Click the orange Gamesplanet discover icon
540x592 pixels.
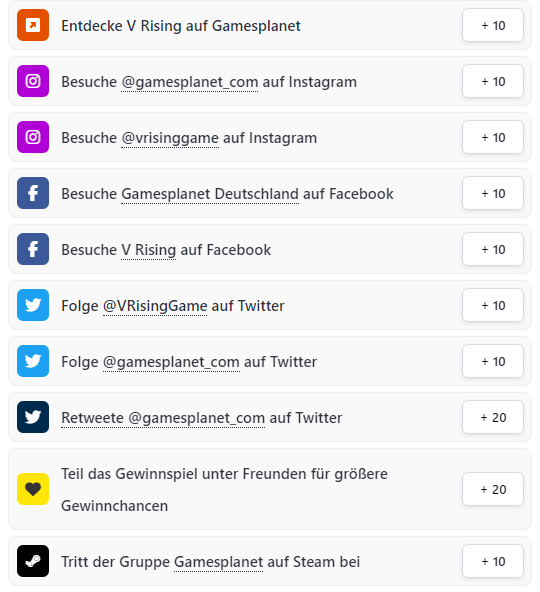coord(33,25)
